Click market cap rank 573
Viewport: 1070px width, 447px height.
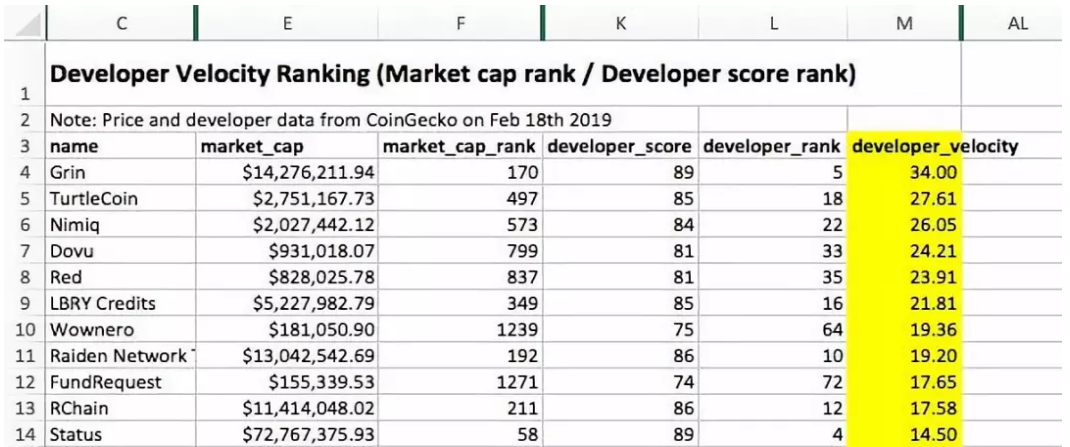pyautogui.click(x=460, y=225)
